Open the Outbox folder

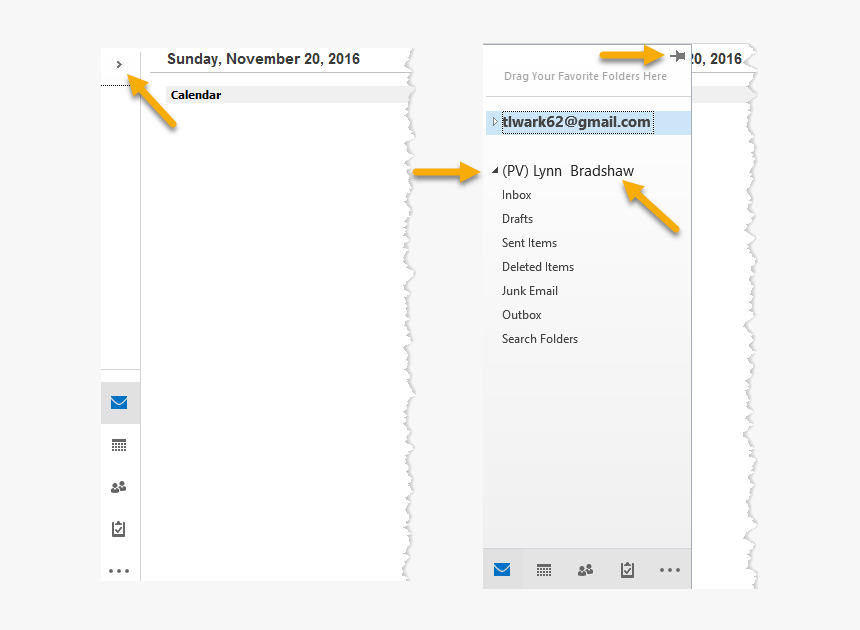coord(522,315)
